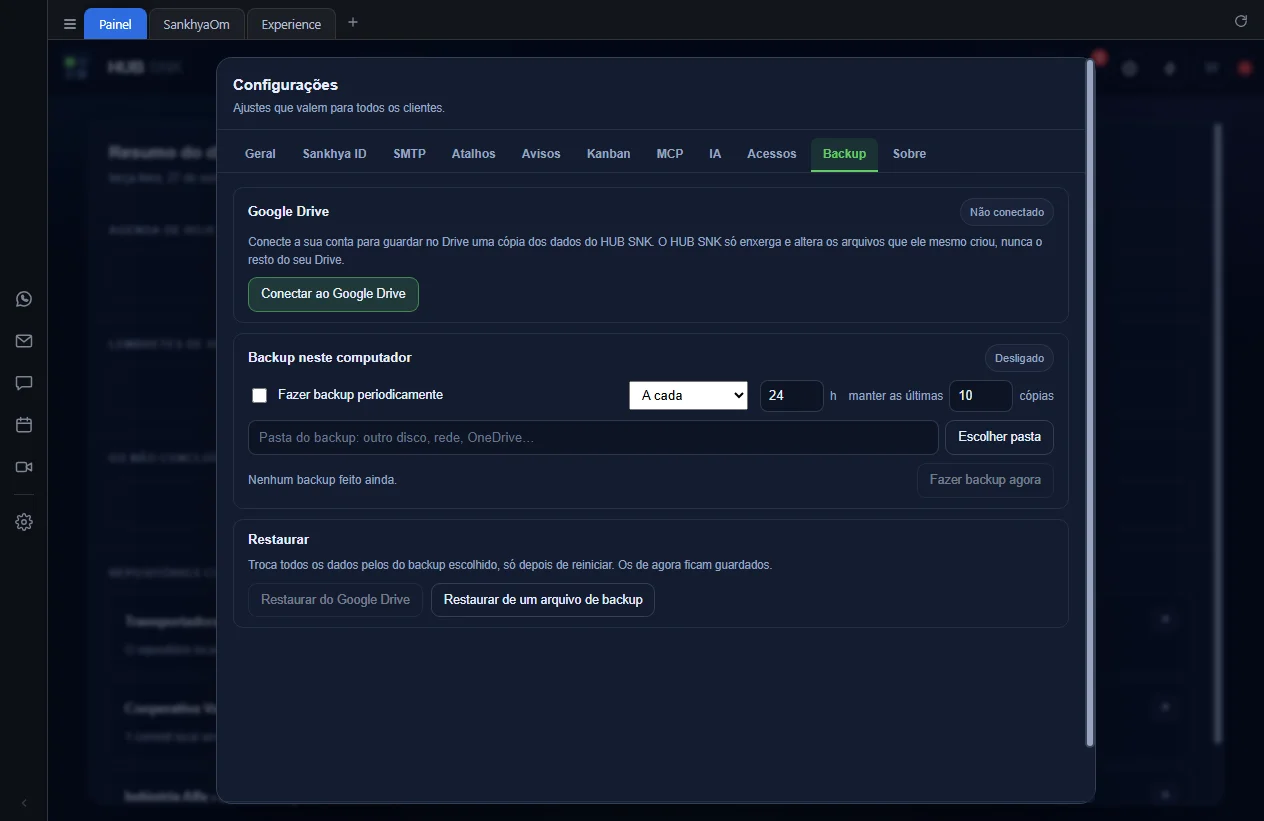
Task: Click the Google Drive section heading
Action: [288, 212]
